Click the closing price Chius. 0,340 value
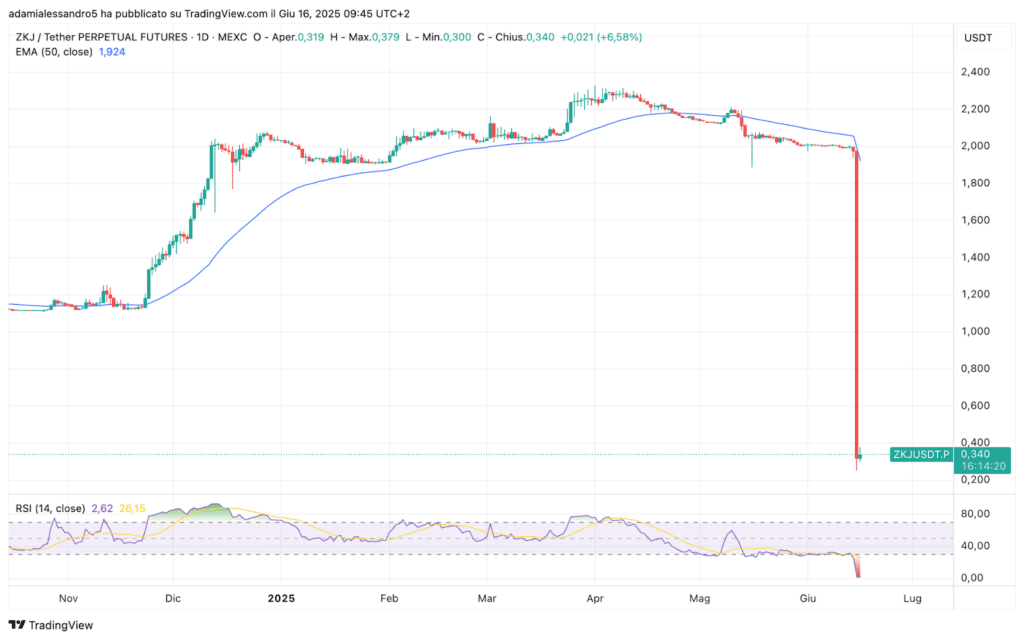Image resolution: width=1024 pixels, height=640 pixels. tap(540, 37)
